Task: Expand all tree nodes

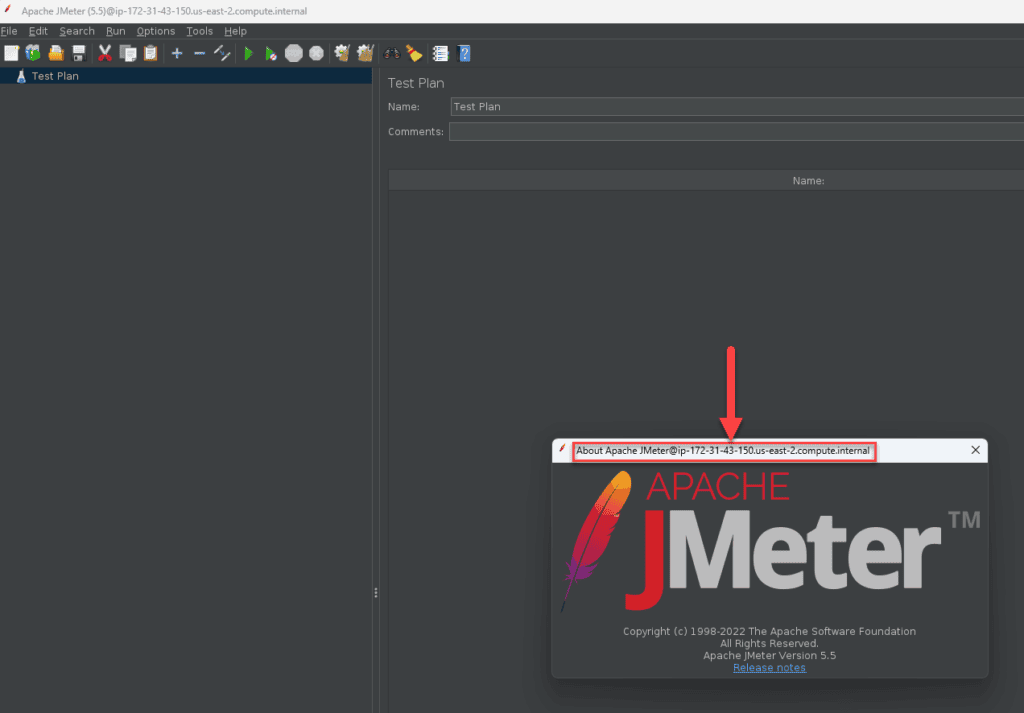Action: pyautogui.click(x=177, y=53)
